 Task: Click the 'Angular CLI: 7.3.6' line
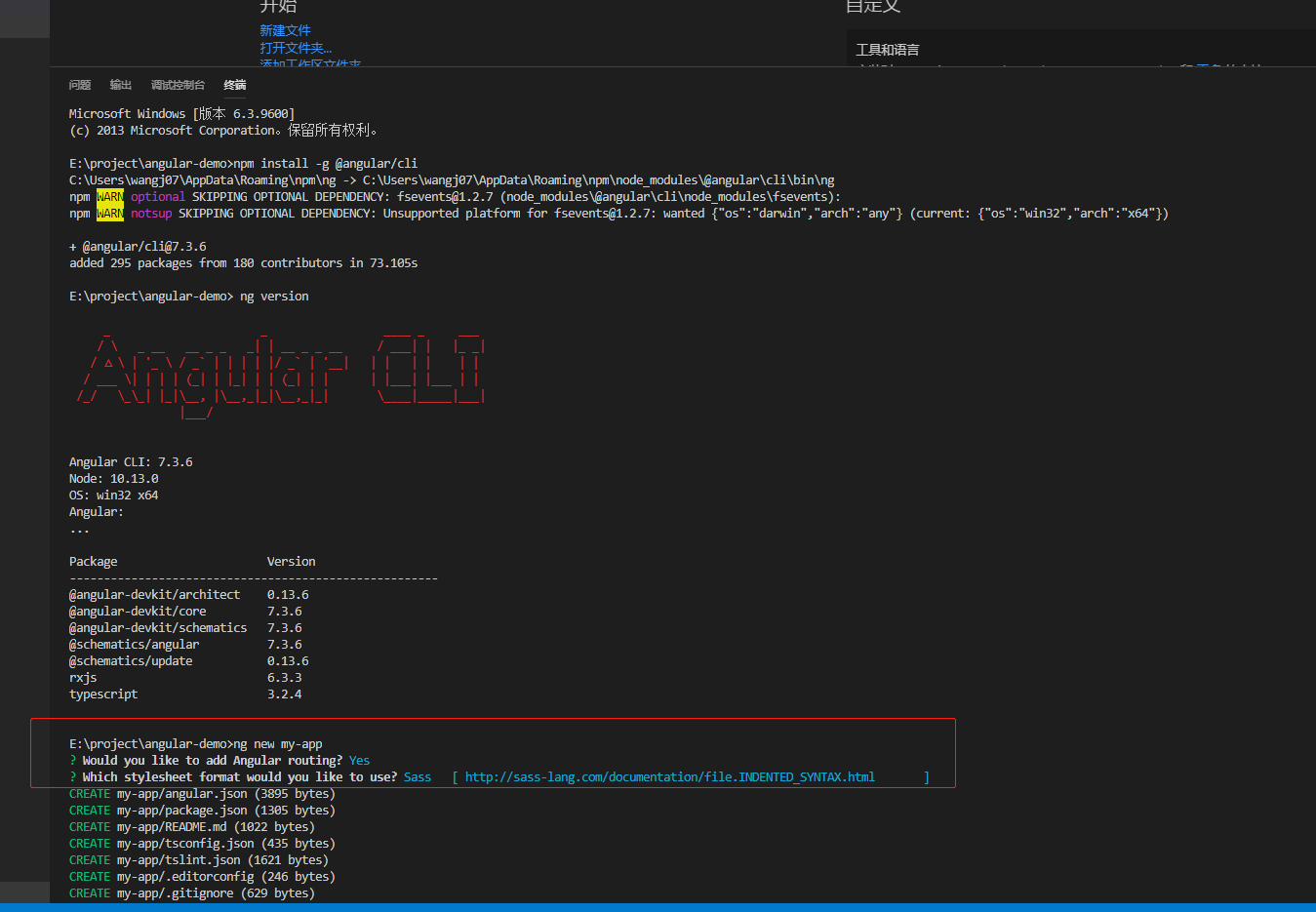[131, 462]
